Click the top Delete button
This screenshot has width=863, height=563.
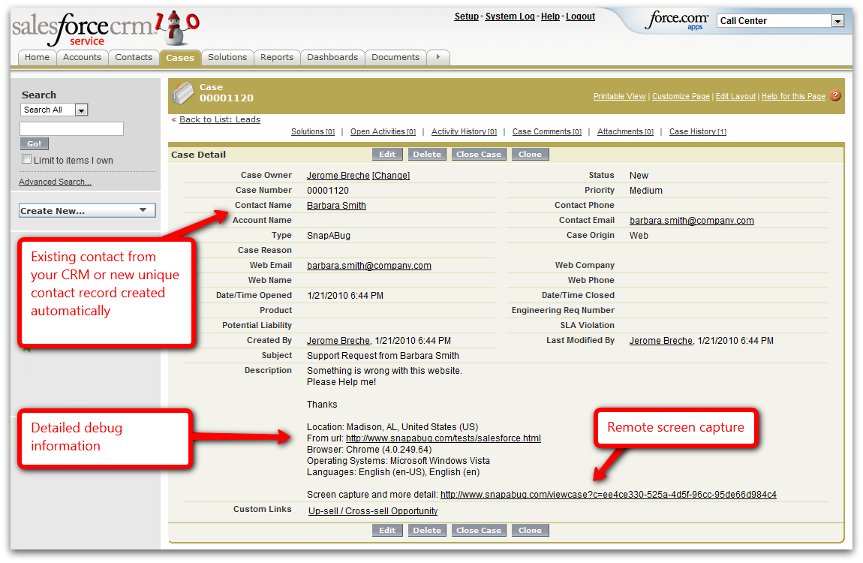click(x=427, y=155)
